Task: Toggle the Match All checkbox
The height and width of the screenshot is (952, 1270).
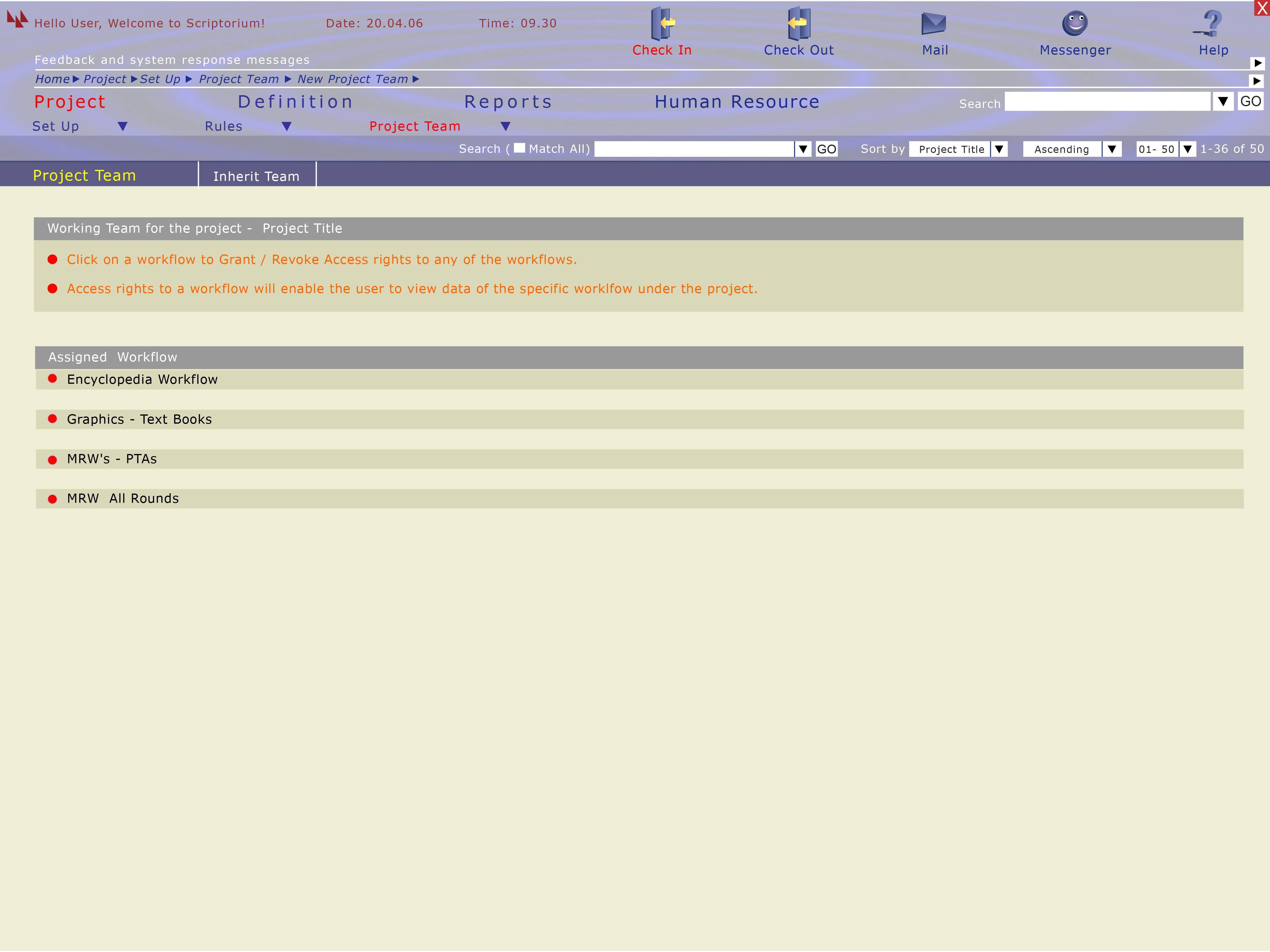Action: click(x=519, y=148)
